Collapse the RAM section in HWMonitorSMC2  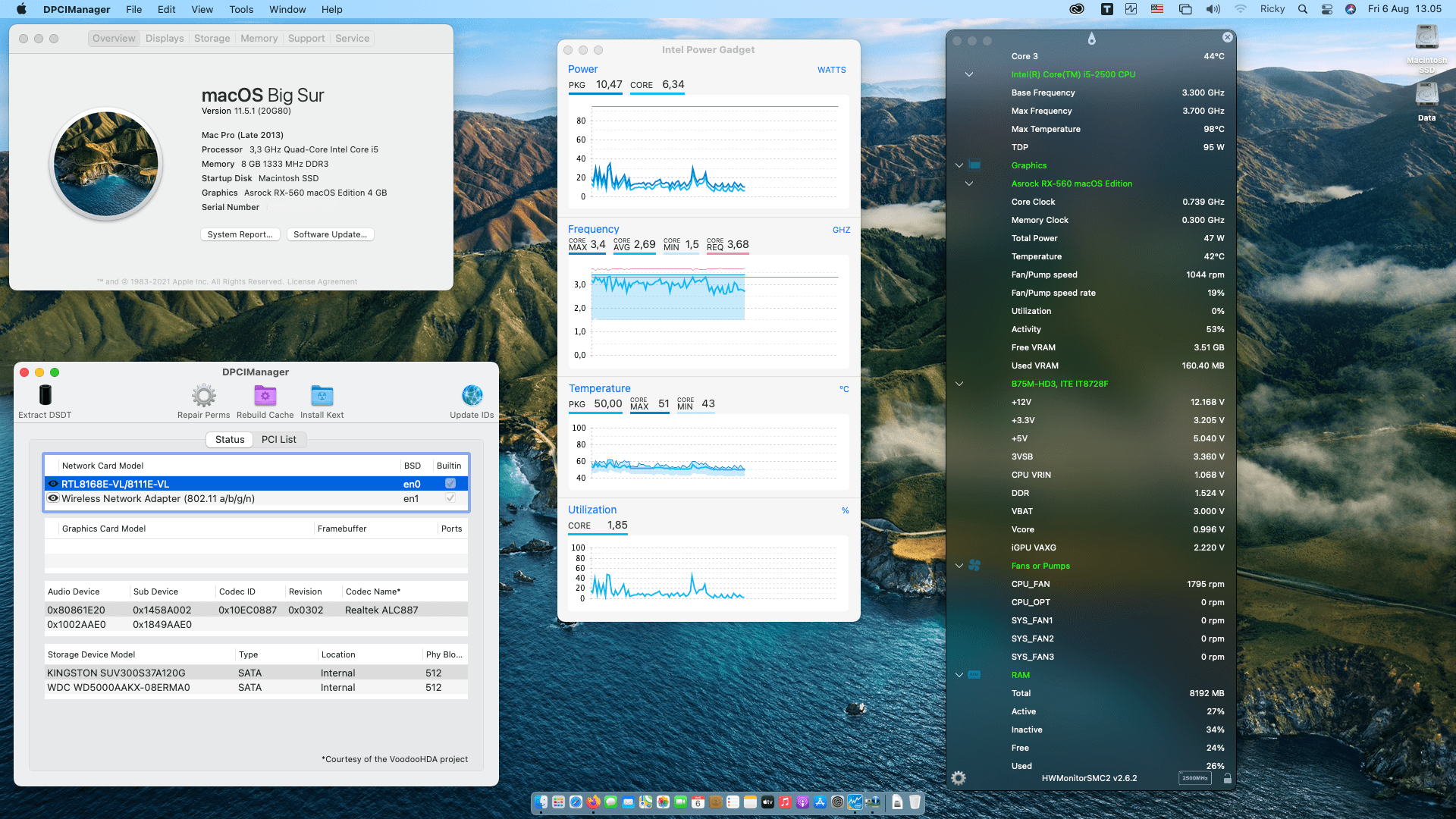[959, 675]
